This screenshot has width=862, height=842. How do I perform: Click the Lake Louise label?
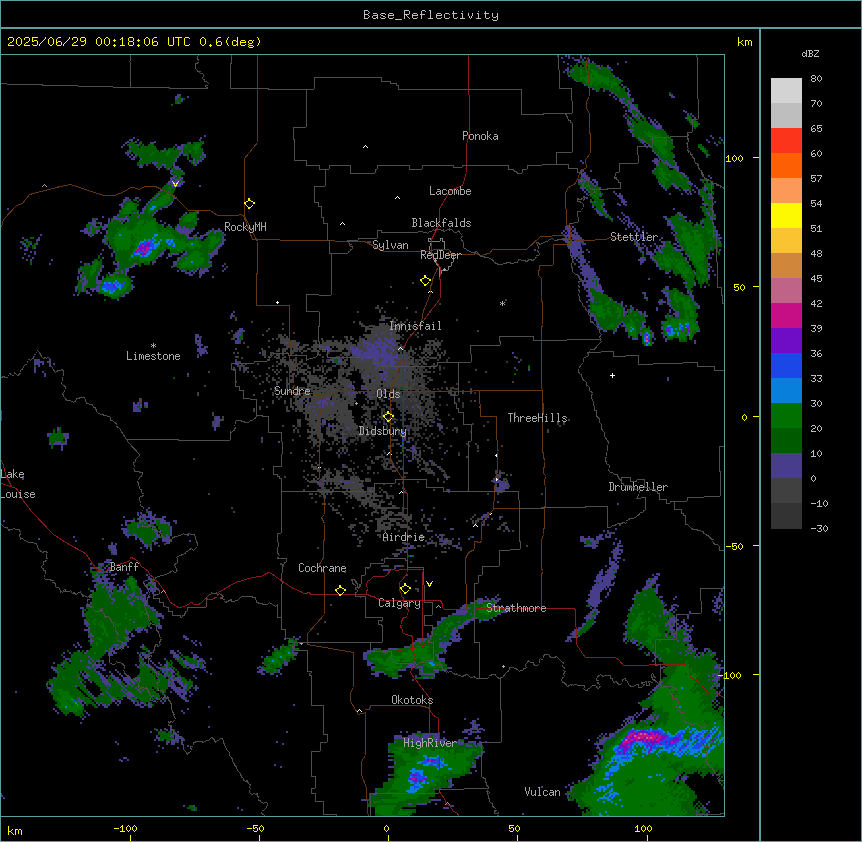pos(17,484)
